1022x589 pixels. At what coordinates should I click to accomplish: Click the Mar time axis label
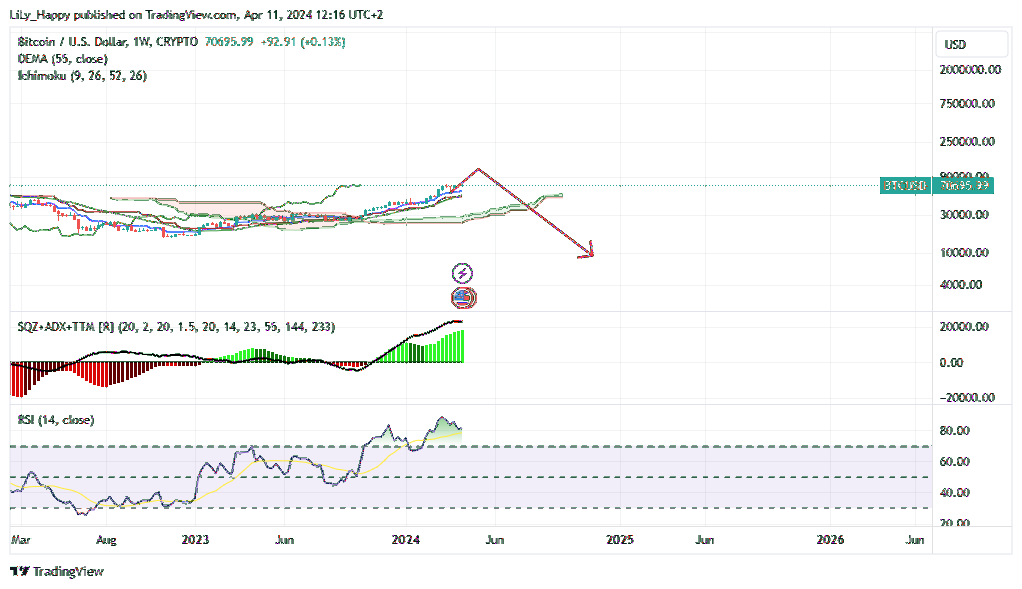21,539
